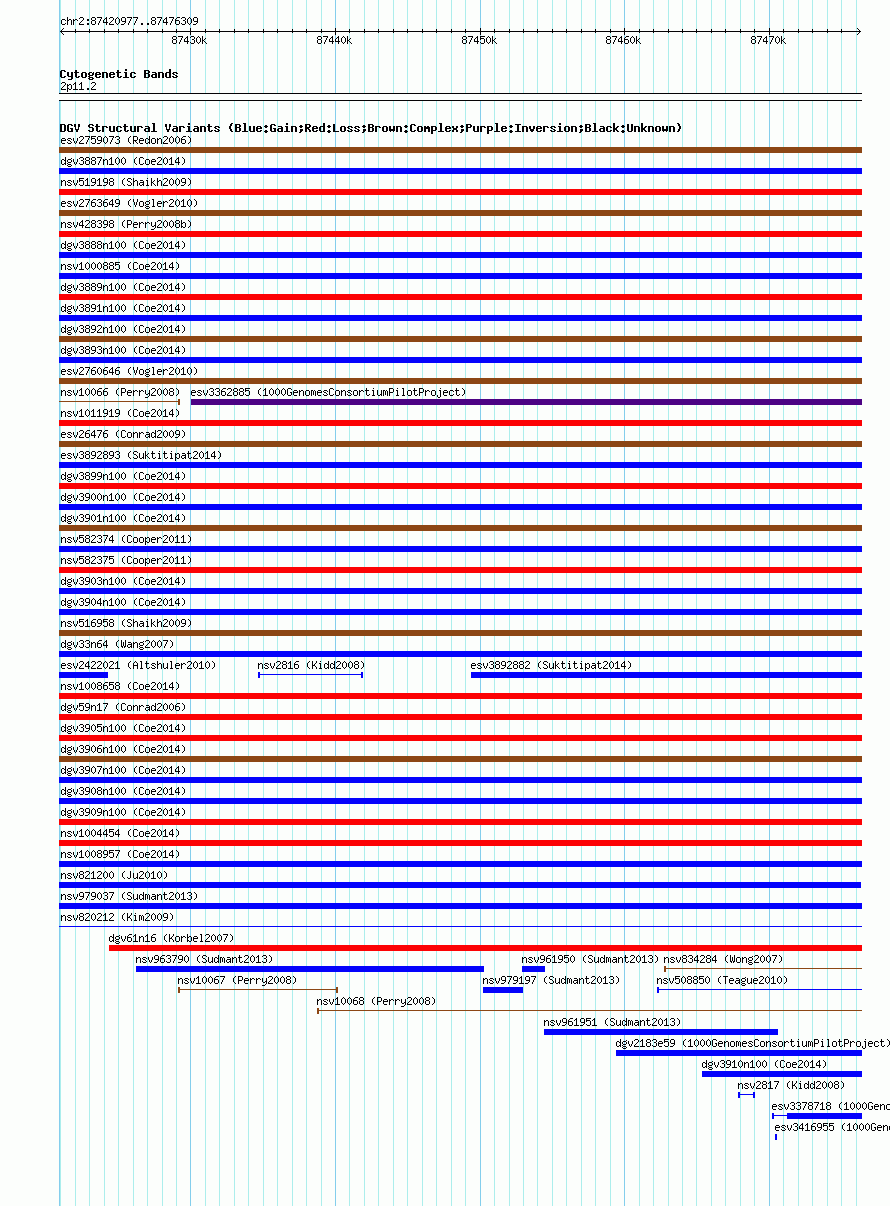890x1206 pixels.
Task: Click the nsv10066 (Perry2008) label
Action: (120, 392)
